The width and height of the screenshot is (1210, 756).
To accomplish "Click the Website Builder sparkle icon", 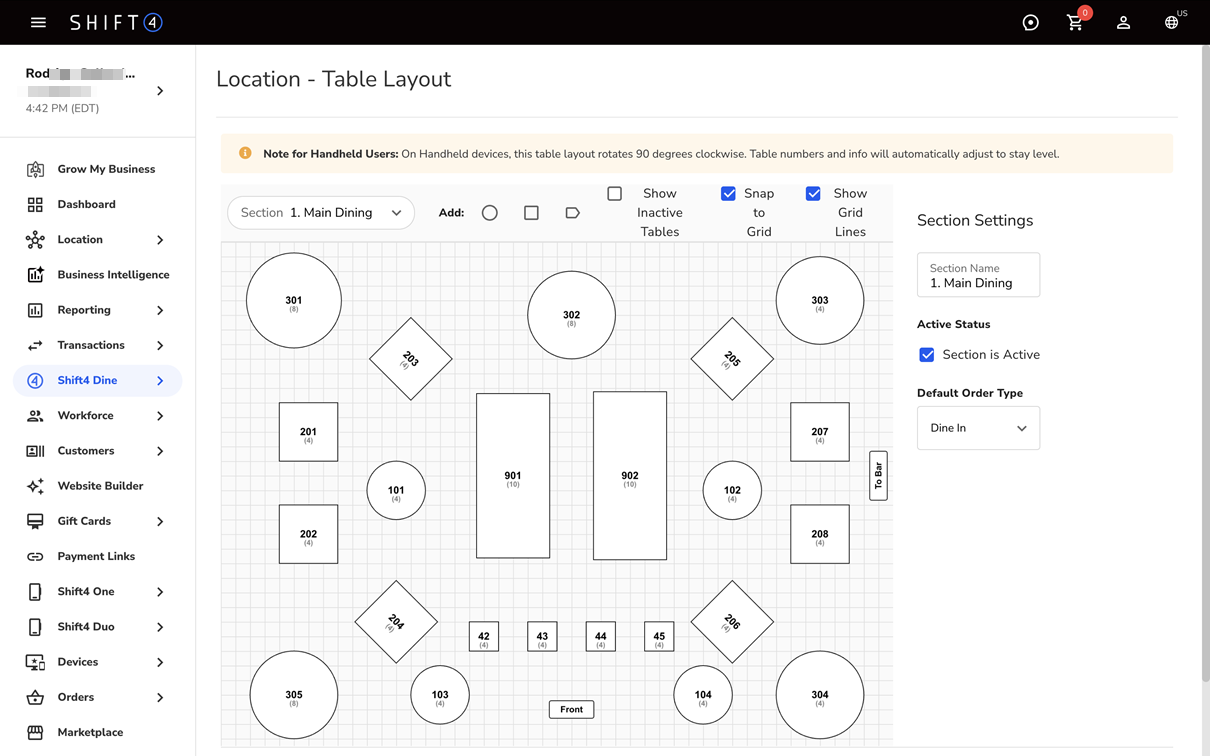I will click(35, 486).
